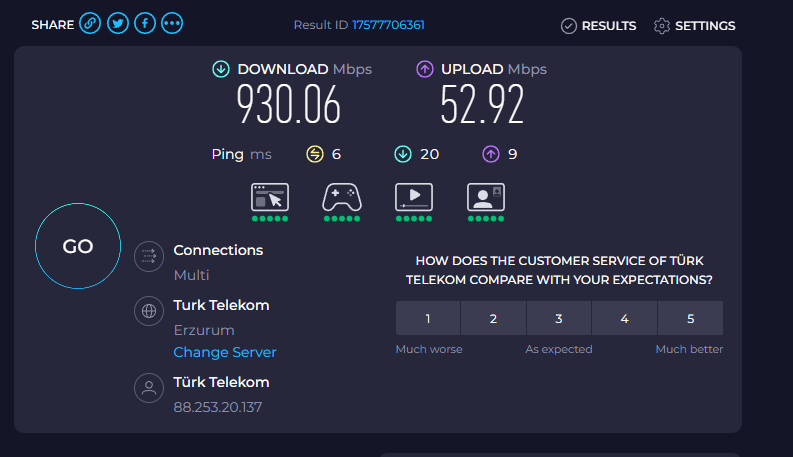Choose rating 4 for Türk Telekom

point(624,318)
